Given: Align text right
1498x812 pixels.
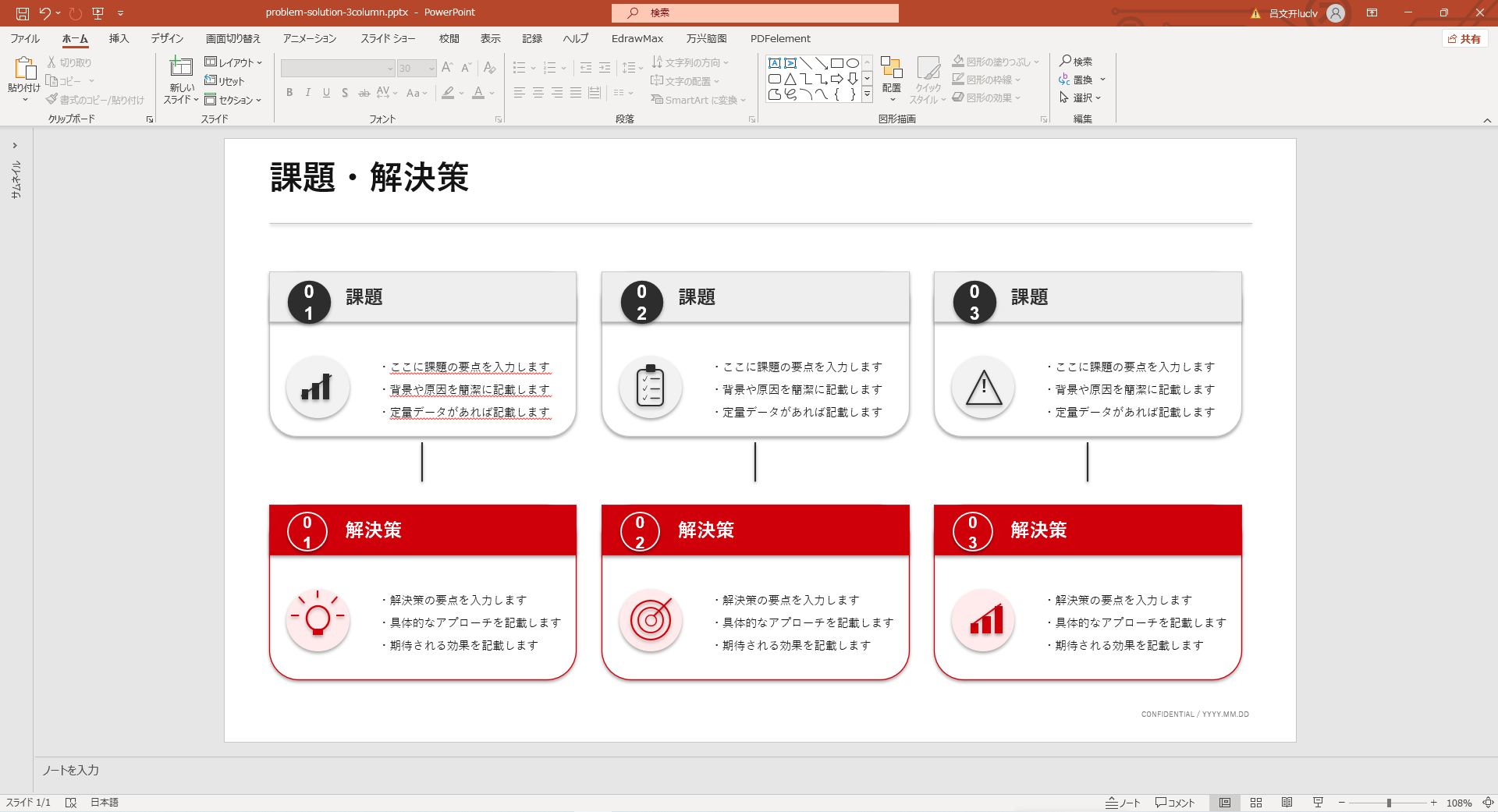Looking at the screenshot, I should click(x=557, y=93).
